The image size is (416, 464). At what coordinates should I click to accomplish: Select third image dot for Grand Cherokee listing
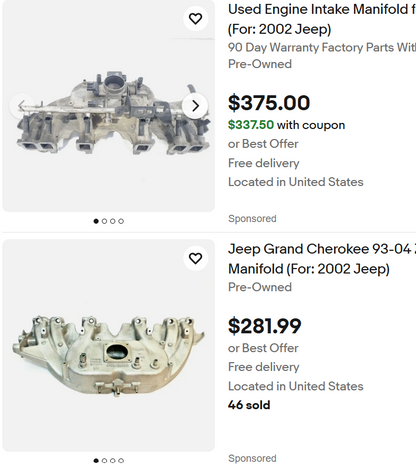113,461
